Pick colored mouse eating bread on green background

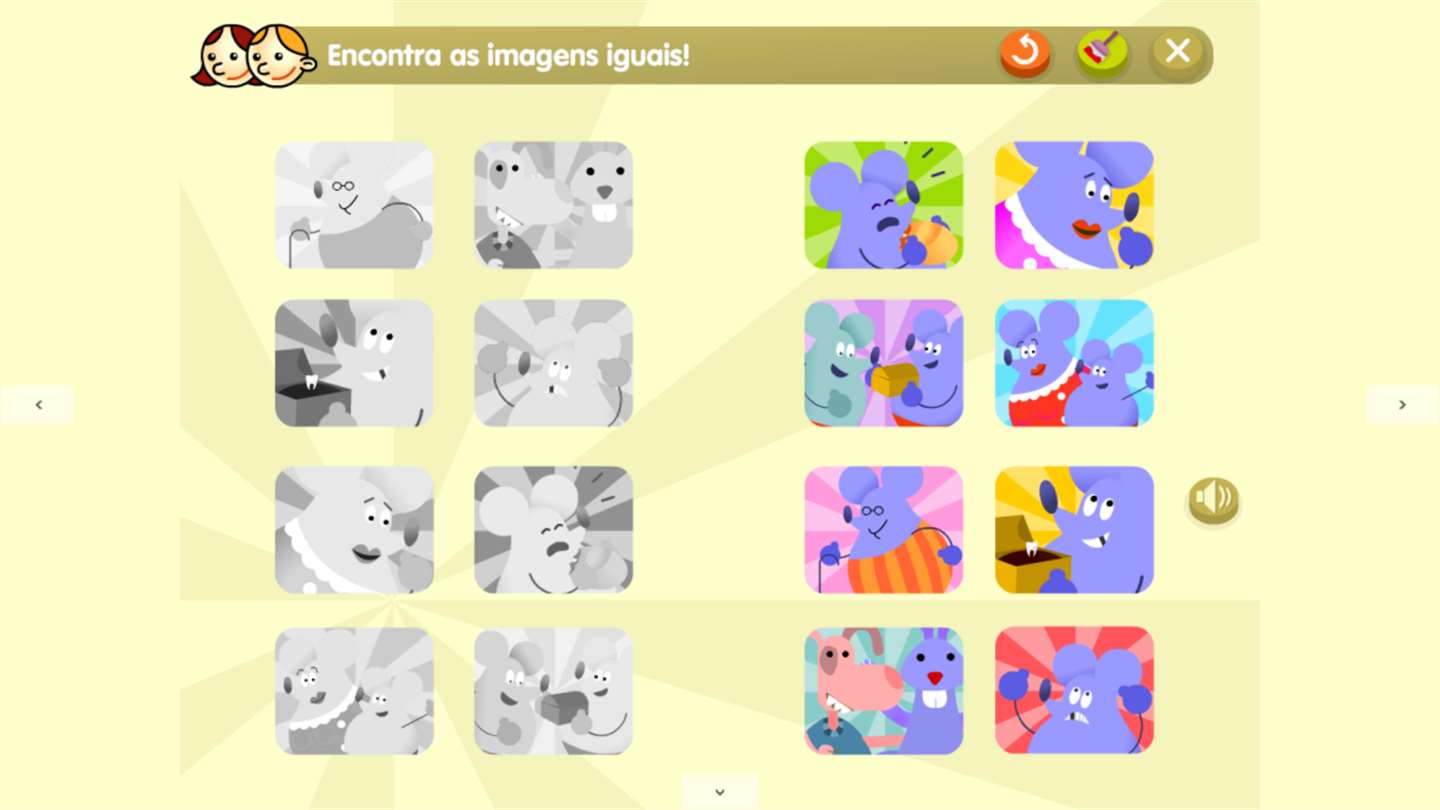click(x=884, y=205)
